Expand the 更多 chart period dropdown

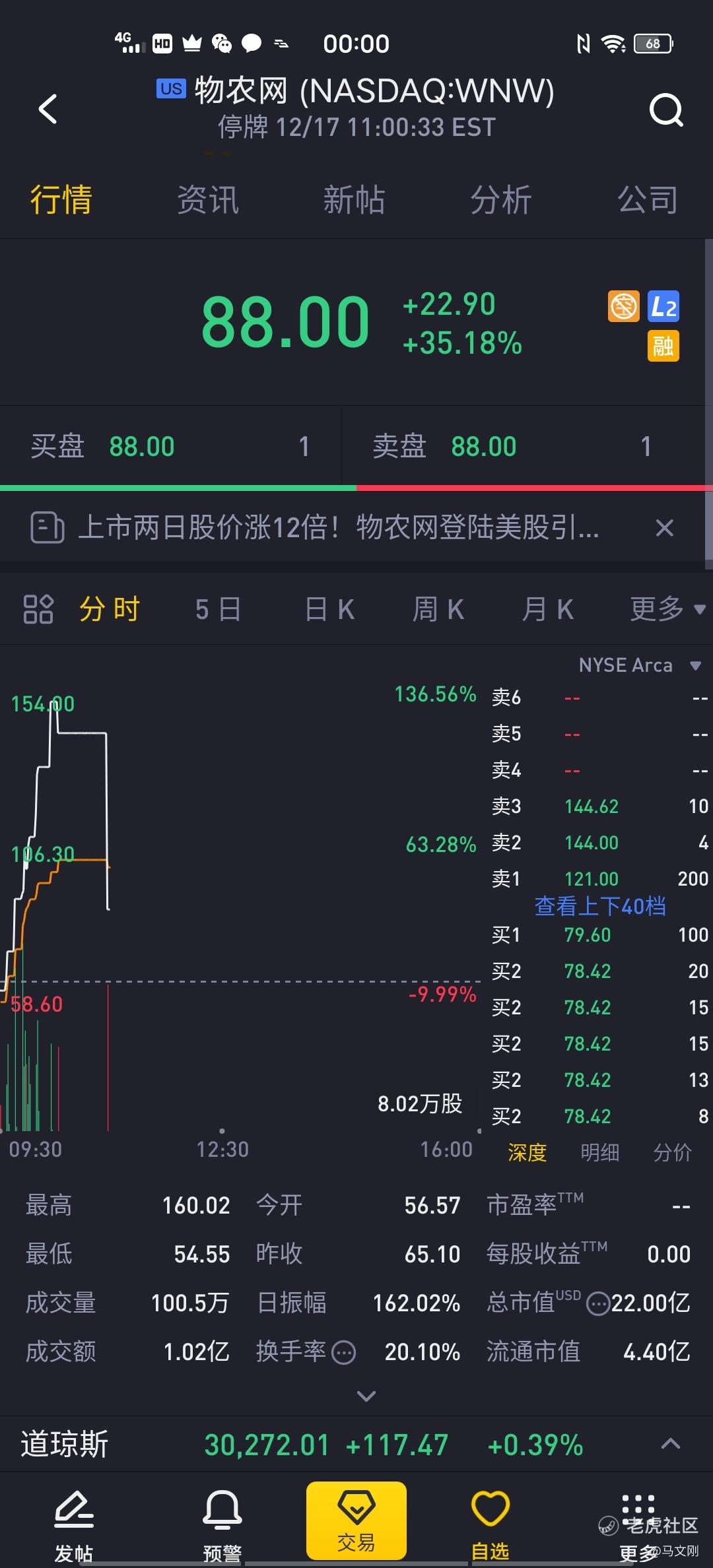pyautogui.click(x=667, y=608)
